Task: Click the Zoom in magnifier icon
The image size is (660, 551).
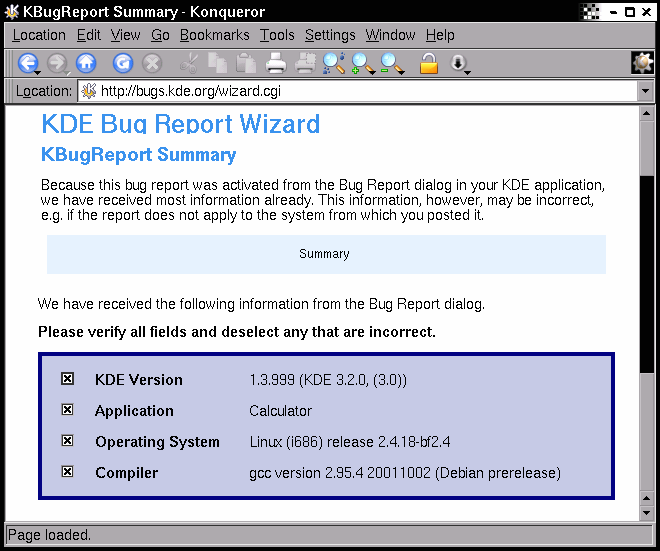Action: point(362,64)
